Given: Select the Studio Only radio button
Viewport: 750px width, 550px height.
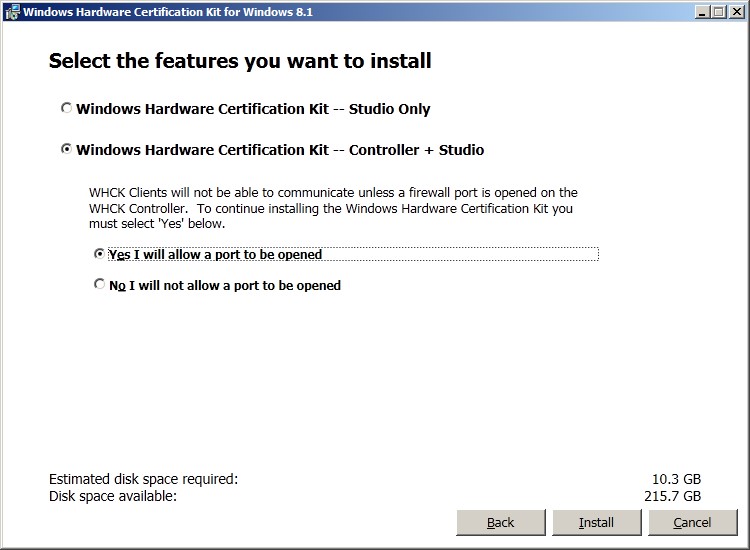Looking at the screenshot, I should coord(66,108).
